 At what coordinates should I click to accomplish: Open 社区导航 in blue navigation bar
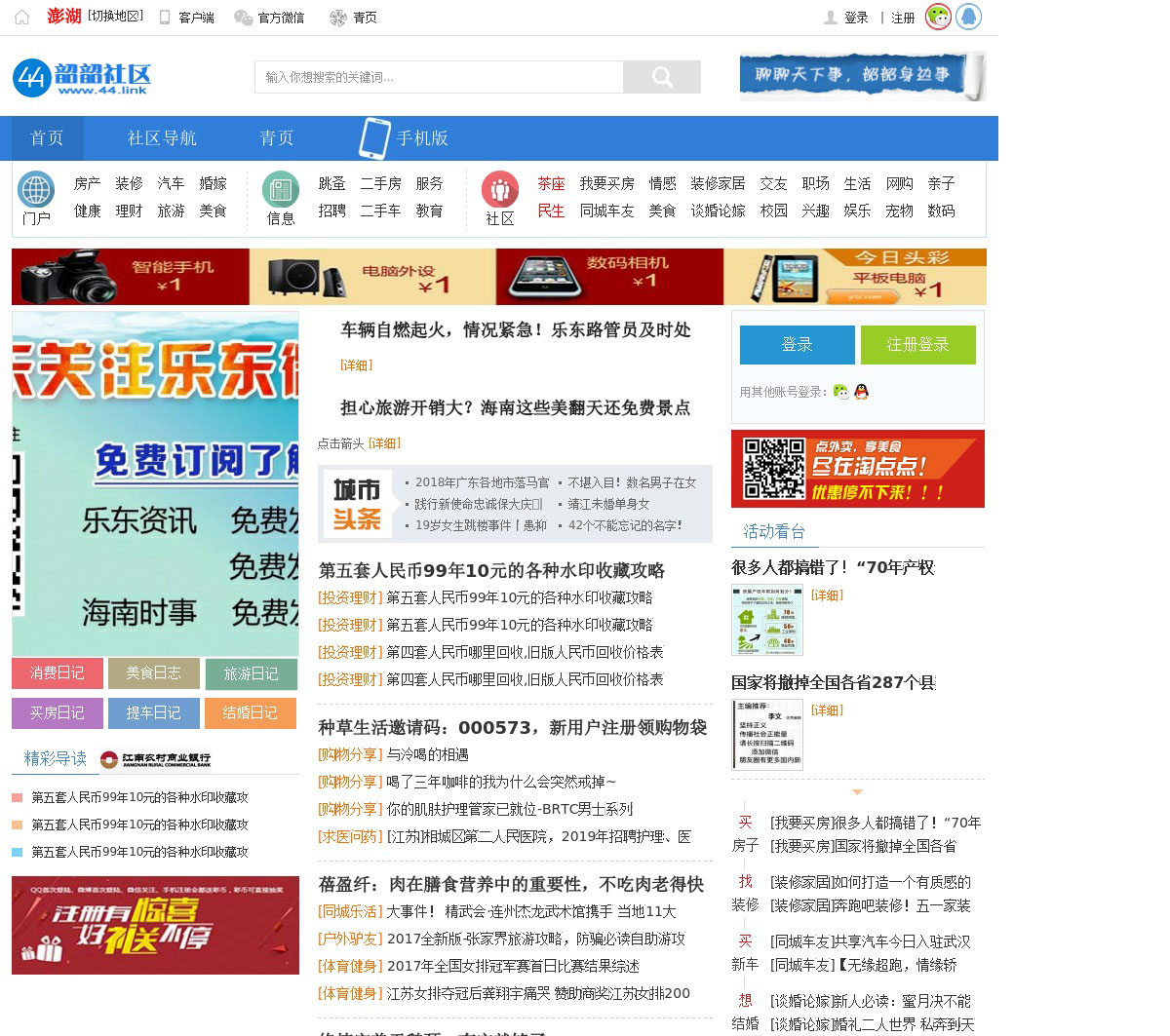(162, 138)
